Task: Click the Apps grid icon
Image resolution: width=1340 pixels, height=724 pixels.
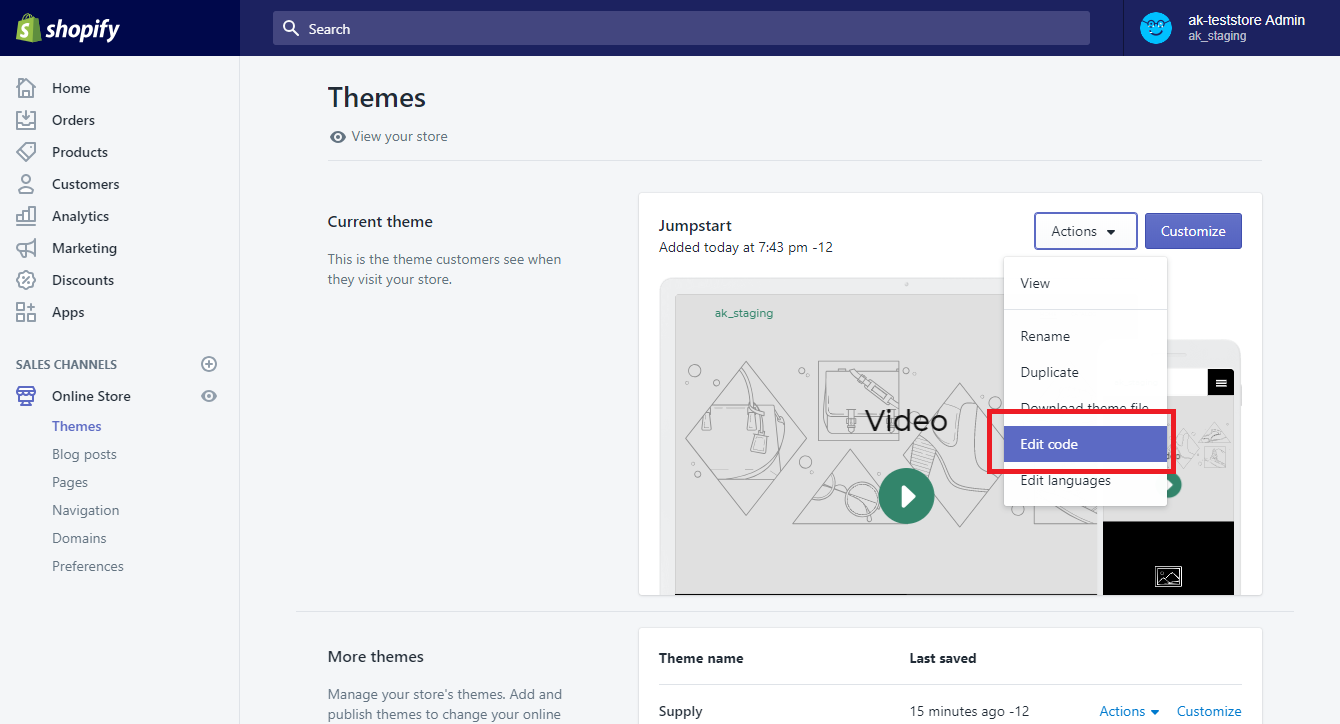Action: 26,312
